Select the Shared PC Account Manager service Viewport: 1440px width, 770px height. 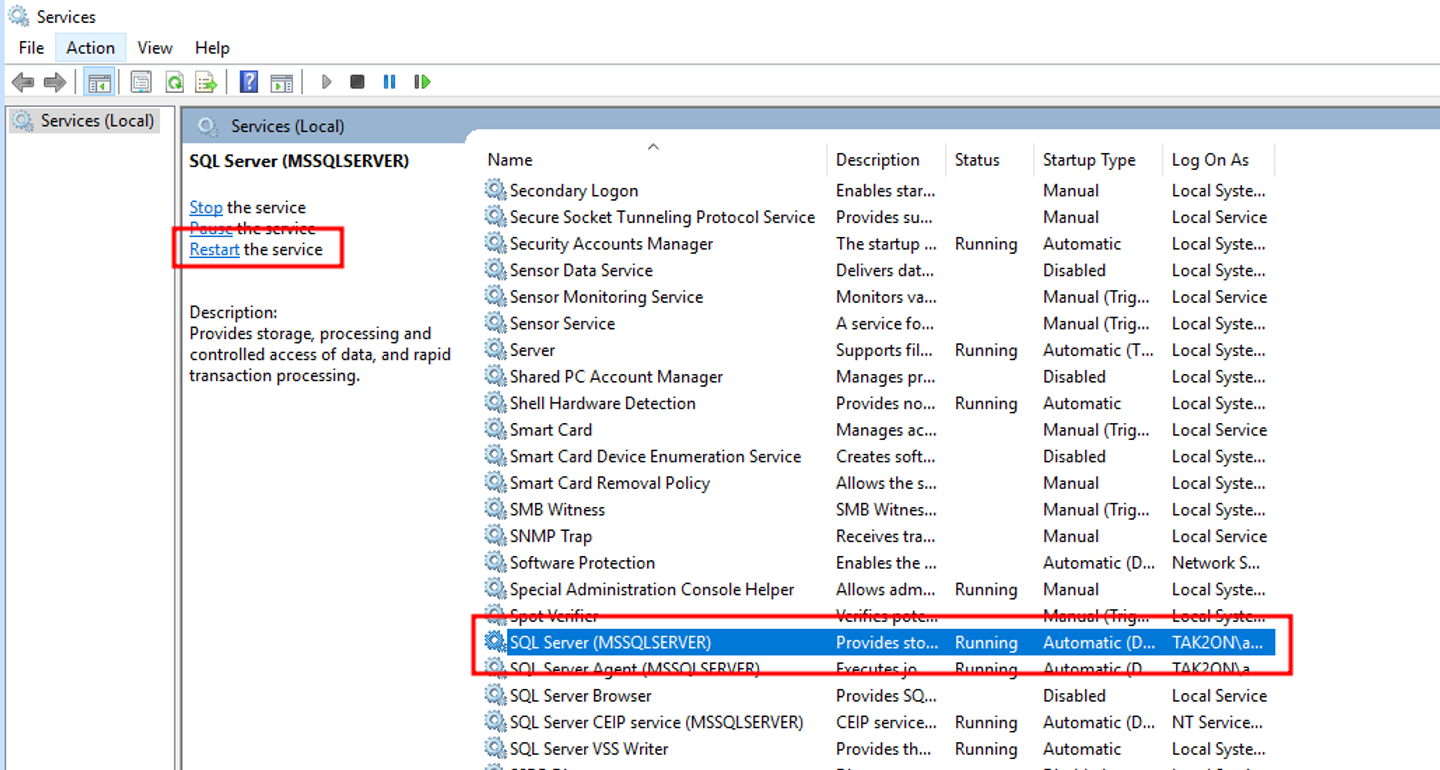coord(878,376)
